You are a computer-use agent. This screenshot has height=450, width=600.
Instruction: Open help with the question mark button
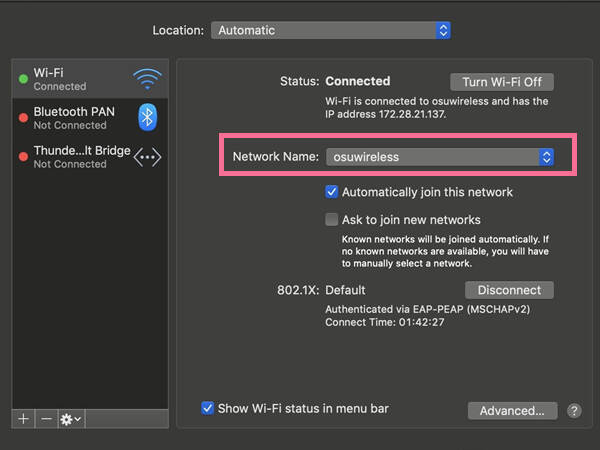point(574,411)
